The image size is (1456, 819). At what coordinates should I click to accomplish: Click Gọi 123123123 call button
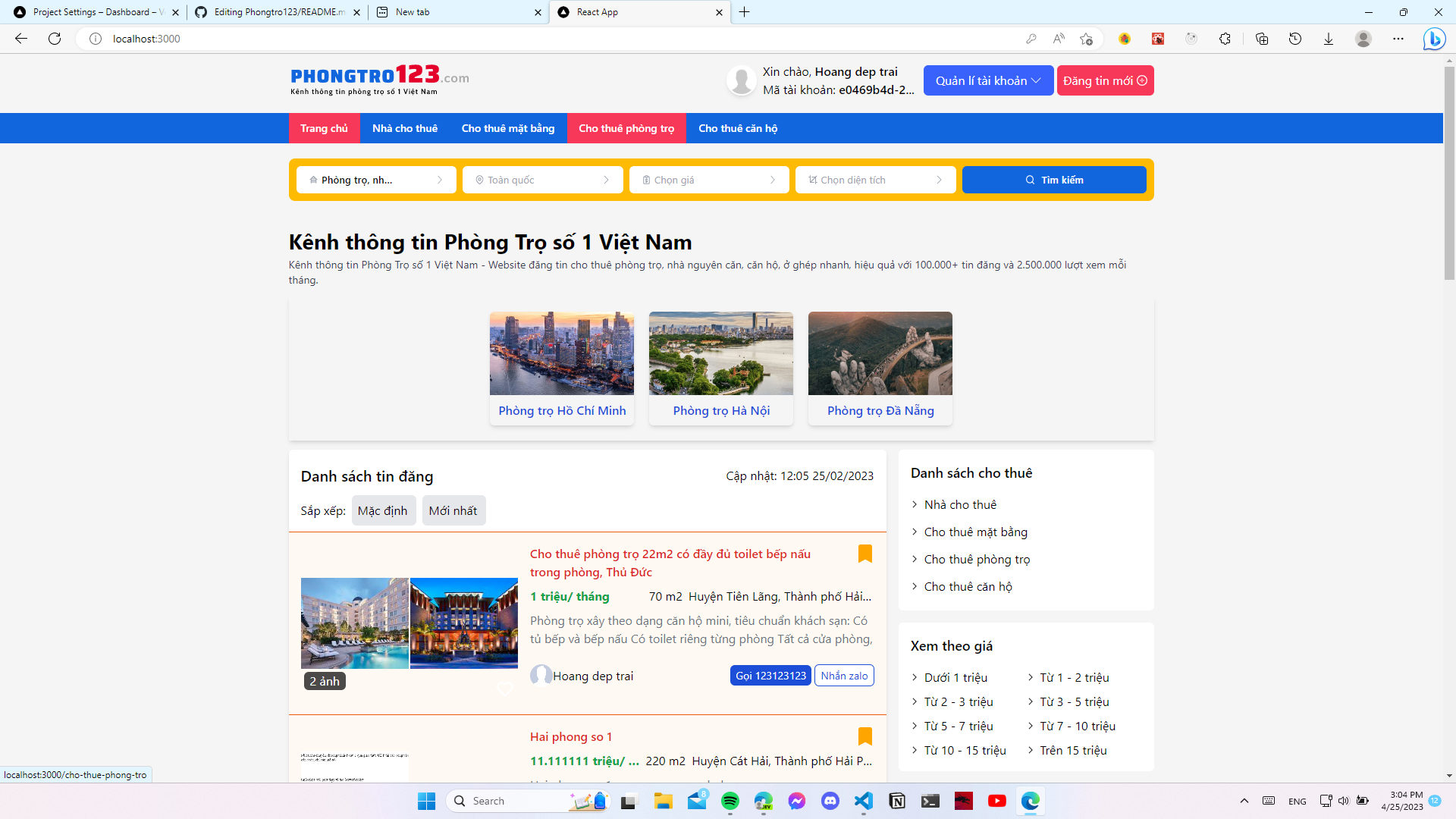click(770, 676)
